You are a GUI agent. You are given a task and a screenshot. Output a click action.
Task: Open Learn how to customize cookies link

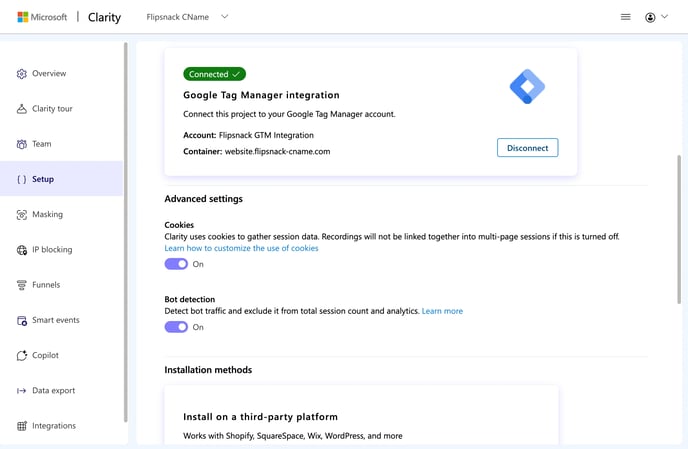click(241, 248)
